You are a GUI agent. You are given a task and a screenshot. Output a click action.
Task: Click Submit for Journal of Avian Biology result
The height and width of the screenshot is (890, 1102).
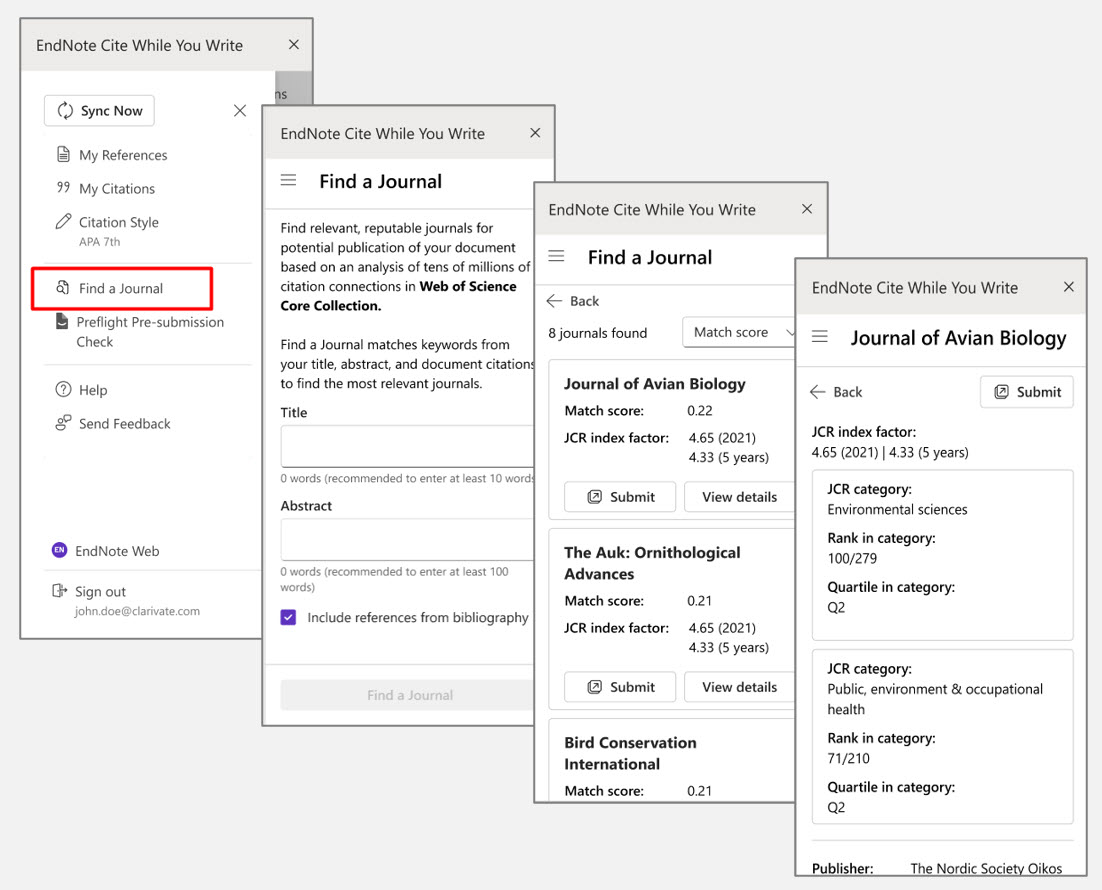[620, 497]
